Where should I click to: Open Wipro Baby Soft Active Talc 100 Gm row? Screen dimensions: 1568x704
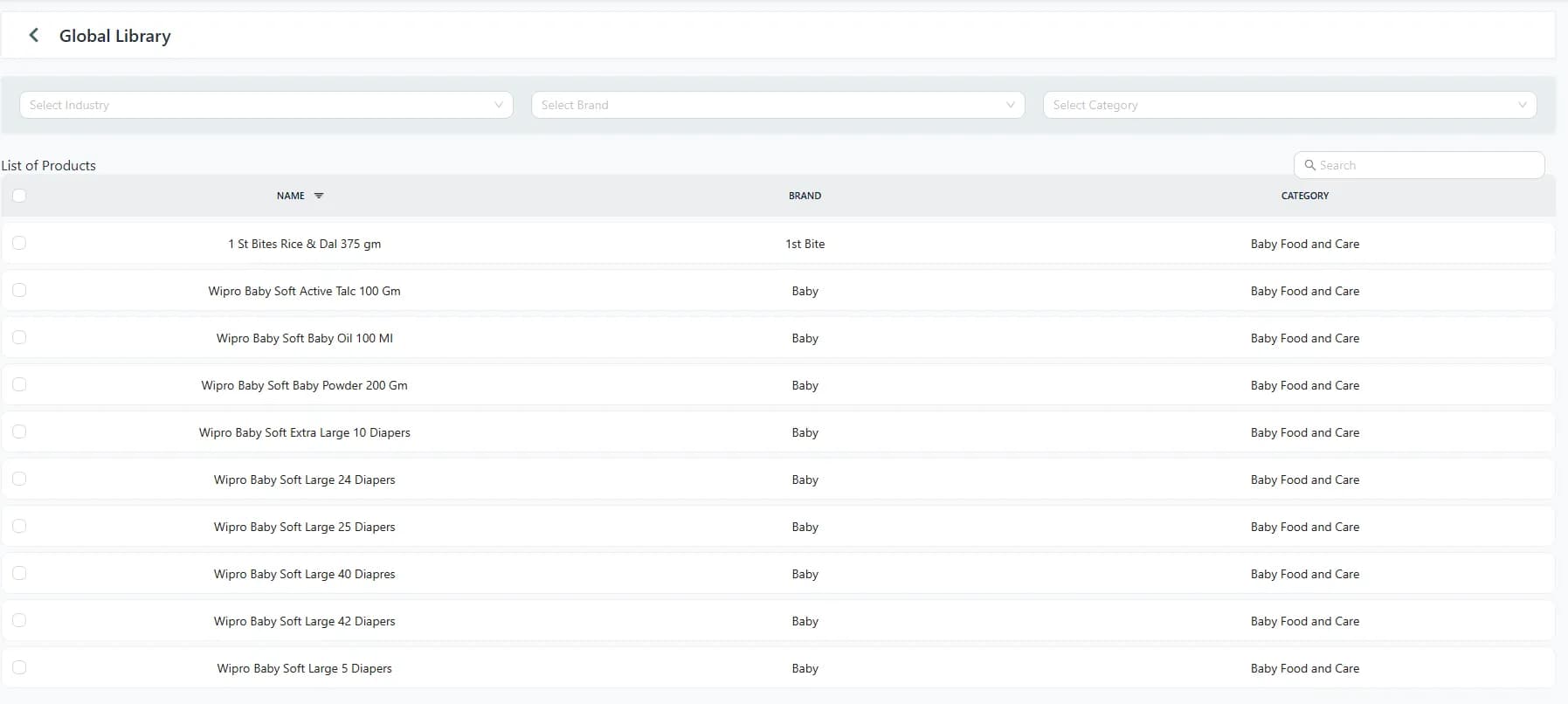click(777, 291)
